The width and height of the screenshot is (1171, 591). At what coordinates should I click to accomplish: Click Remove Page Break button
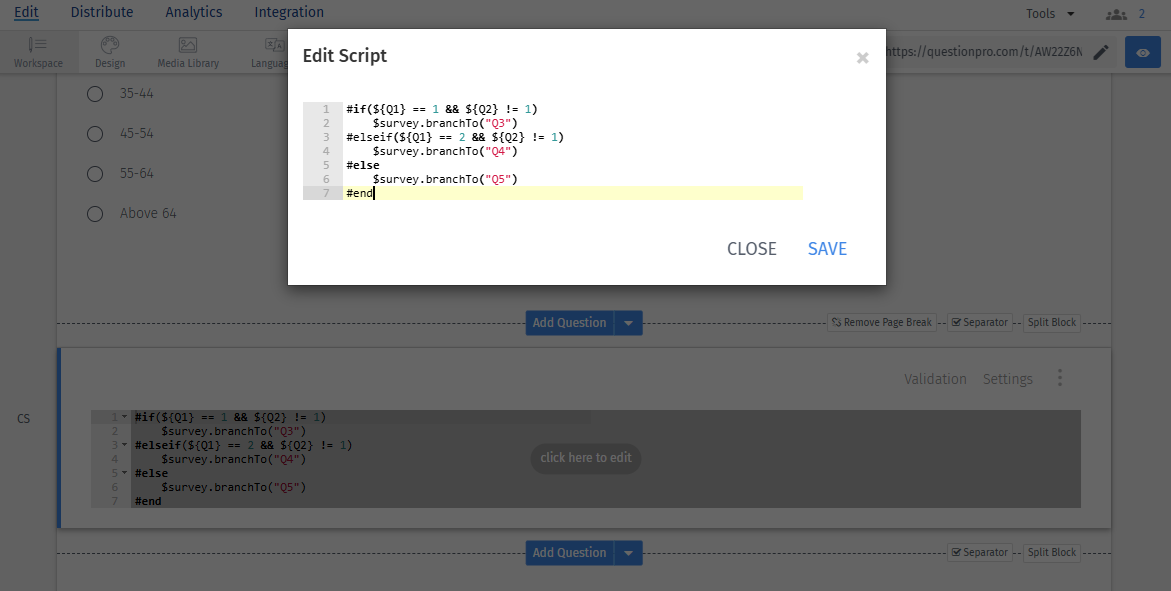tap(881, 323)
